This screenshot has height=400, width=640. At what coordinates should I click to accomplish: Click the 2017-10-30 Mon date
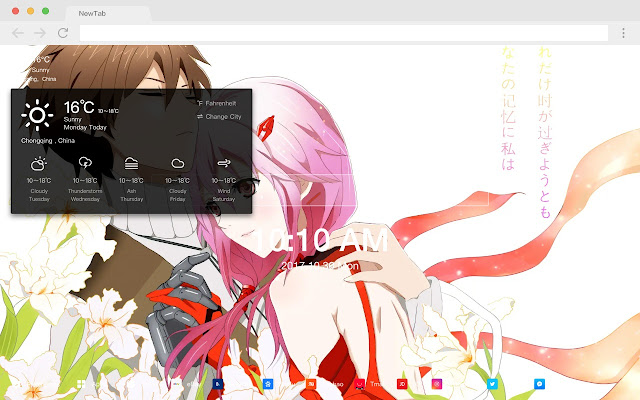[320, 266]
